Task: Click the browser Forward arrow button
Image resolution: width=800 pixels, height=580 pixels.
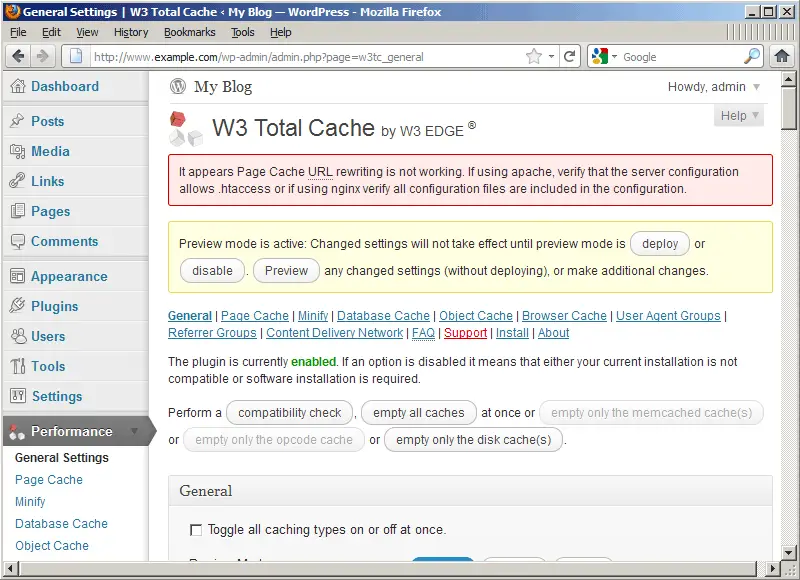Action: [x=43, y=56]
